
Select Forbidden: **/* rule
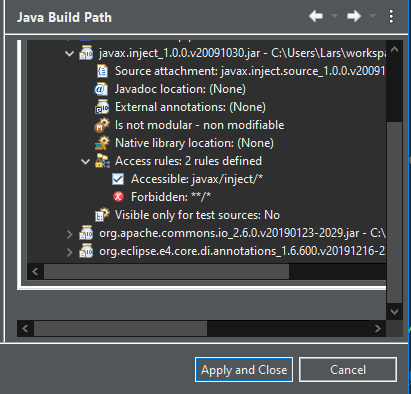(x=171, y=197)
